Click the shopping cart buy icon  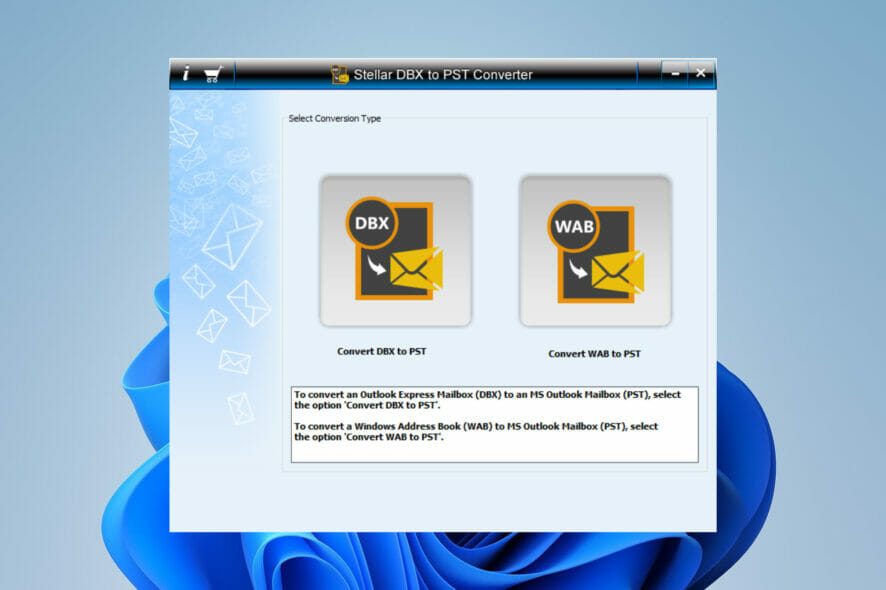pyautogui.click(x=213, y=74)
